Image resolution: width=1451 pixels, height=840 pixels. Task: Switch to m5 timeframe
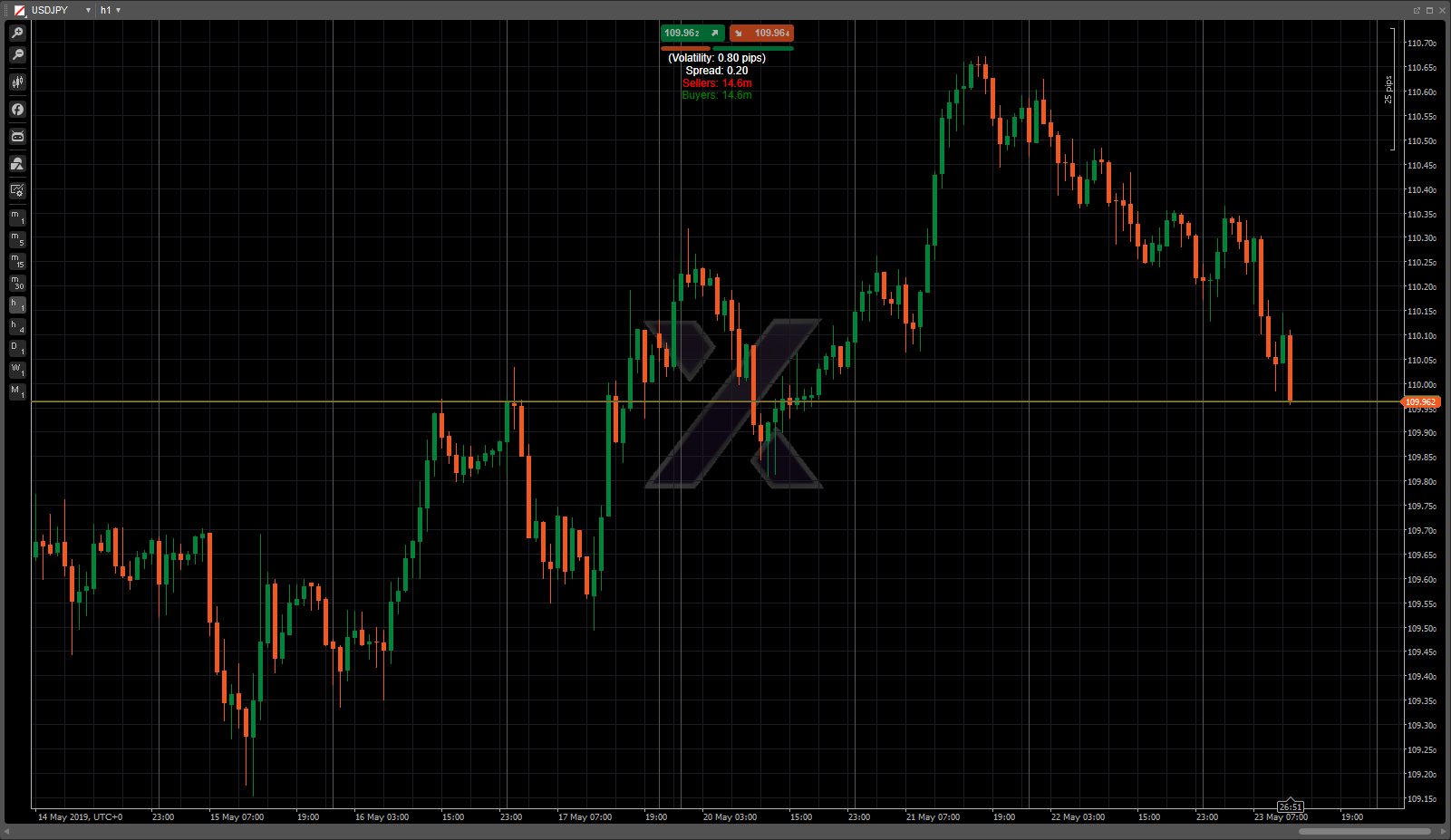pos(17,239)
